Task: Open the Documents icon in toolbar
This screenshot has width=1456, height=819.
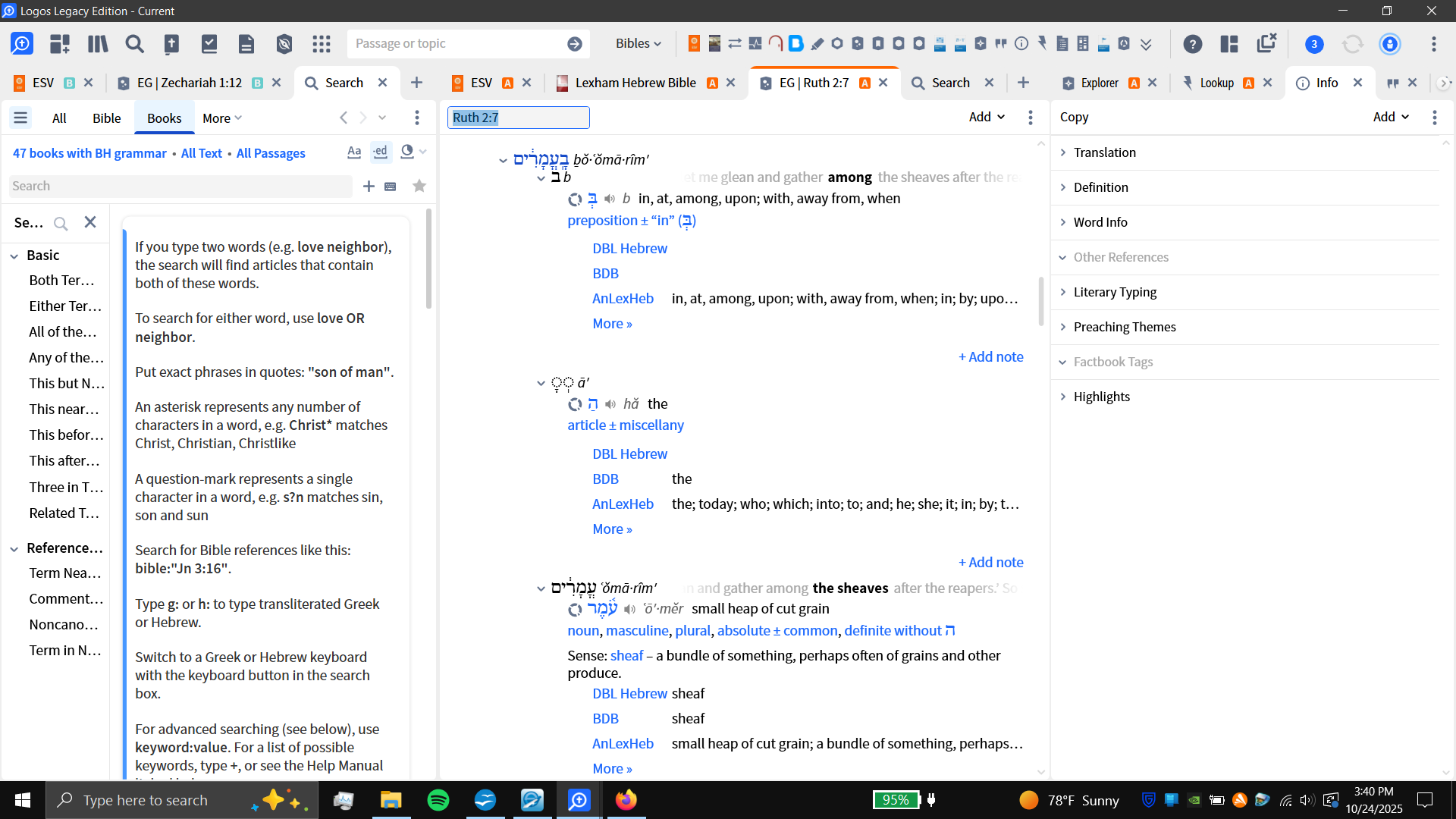Action: (x=246, y=44)
